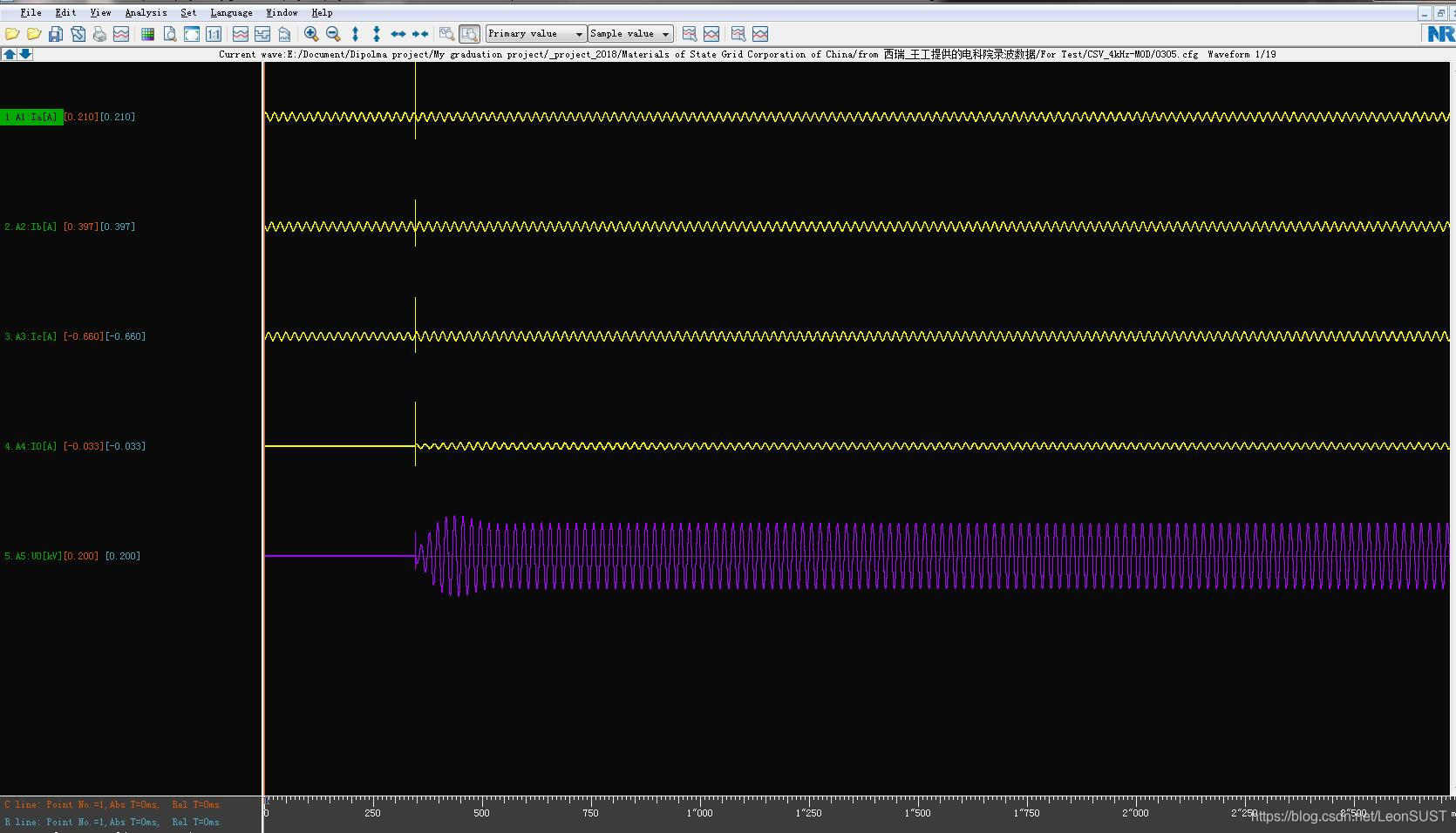Click the 500 ms mark on time ruler

[481, 813]
